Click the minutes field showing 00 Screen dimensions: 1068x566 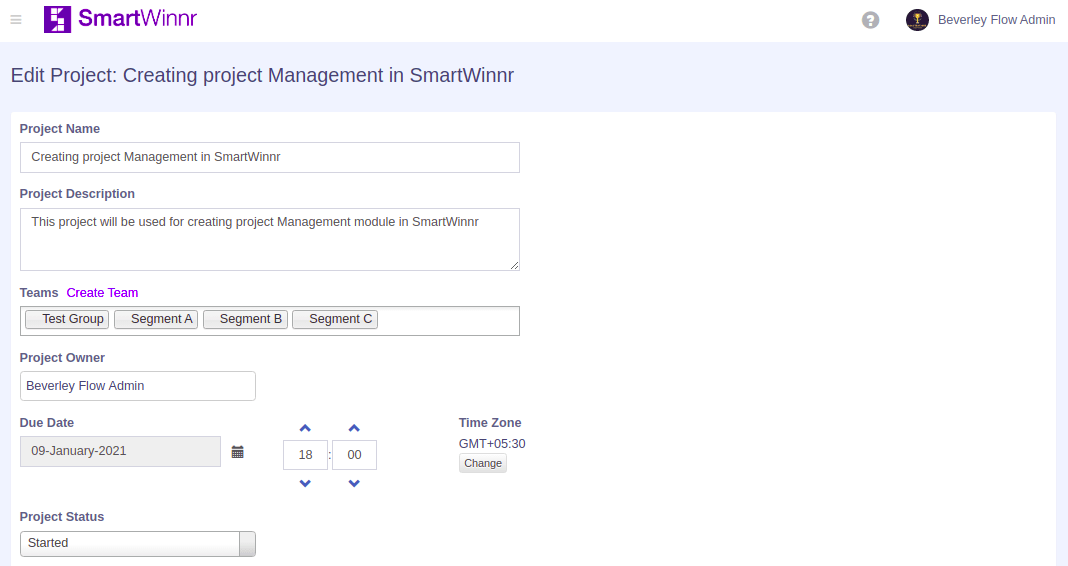[x=354, y=455]
